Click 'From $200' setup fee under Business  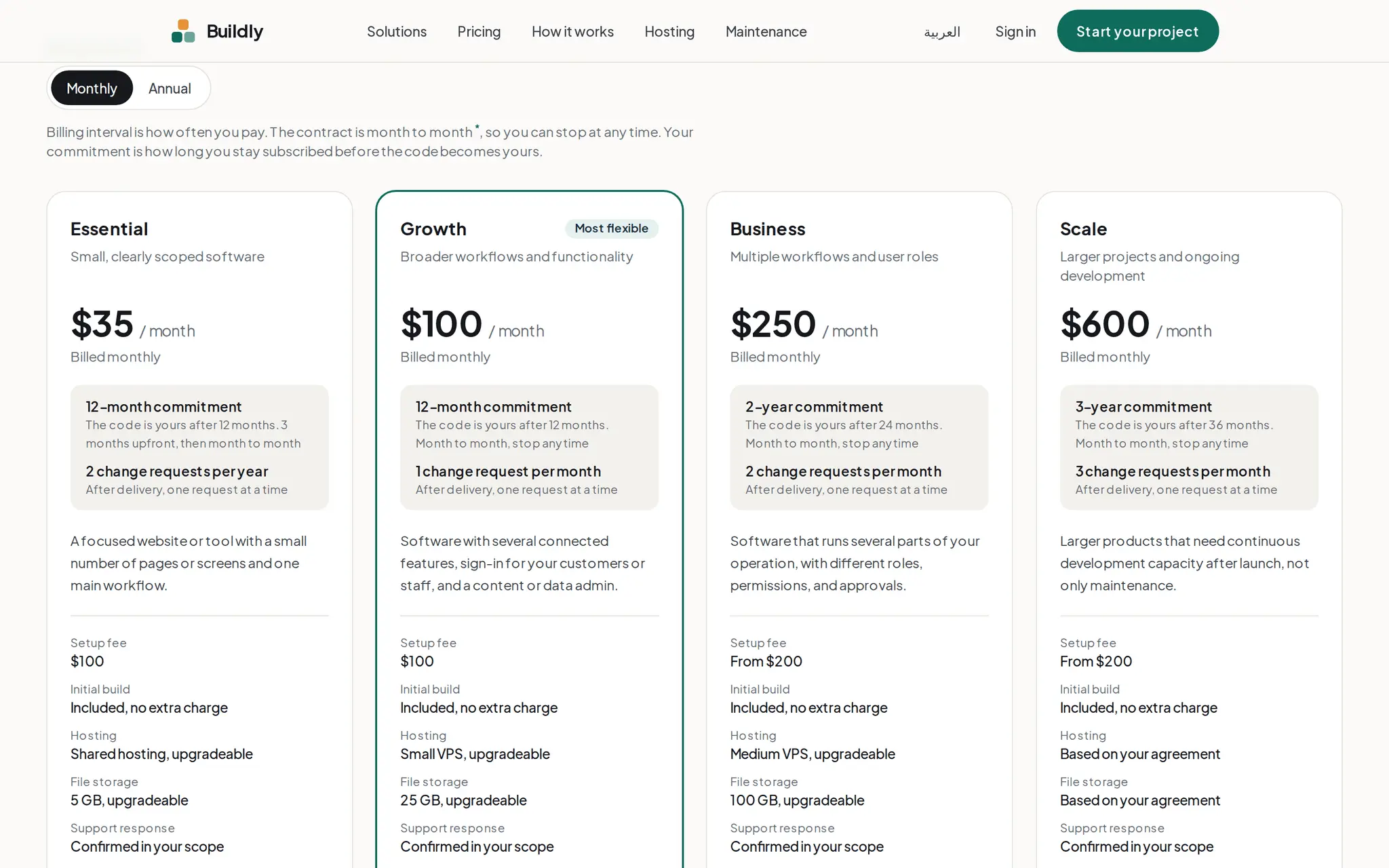click(x=766, y=661)
